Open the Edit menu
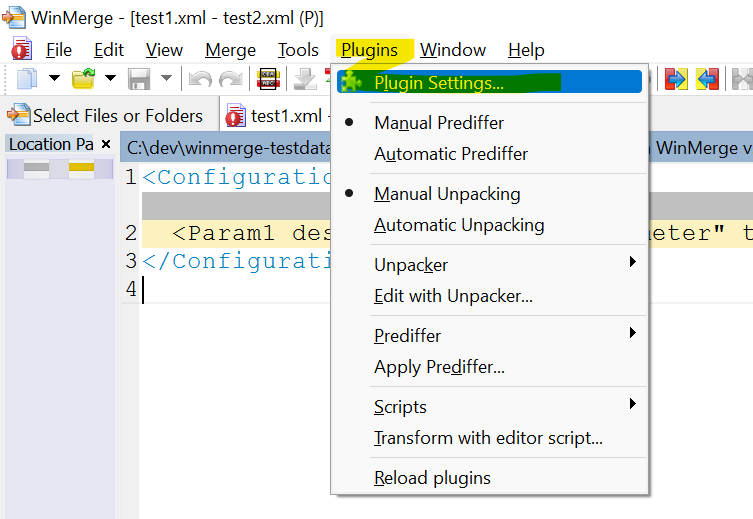753x519 pixels. click(109, 50)
